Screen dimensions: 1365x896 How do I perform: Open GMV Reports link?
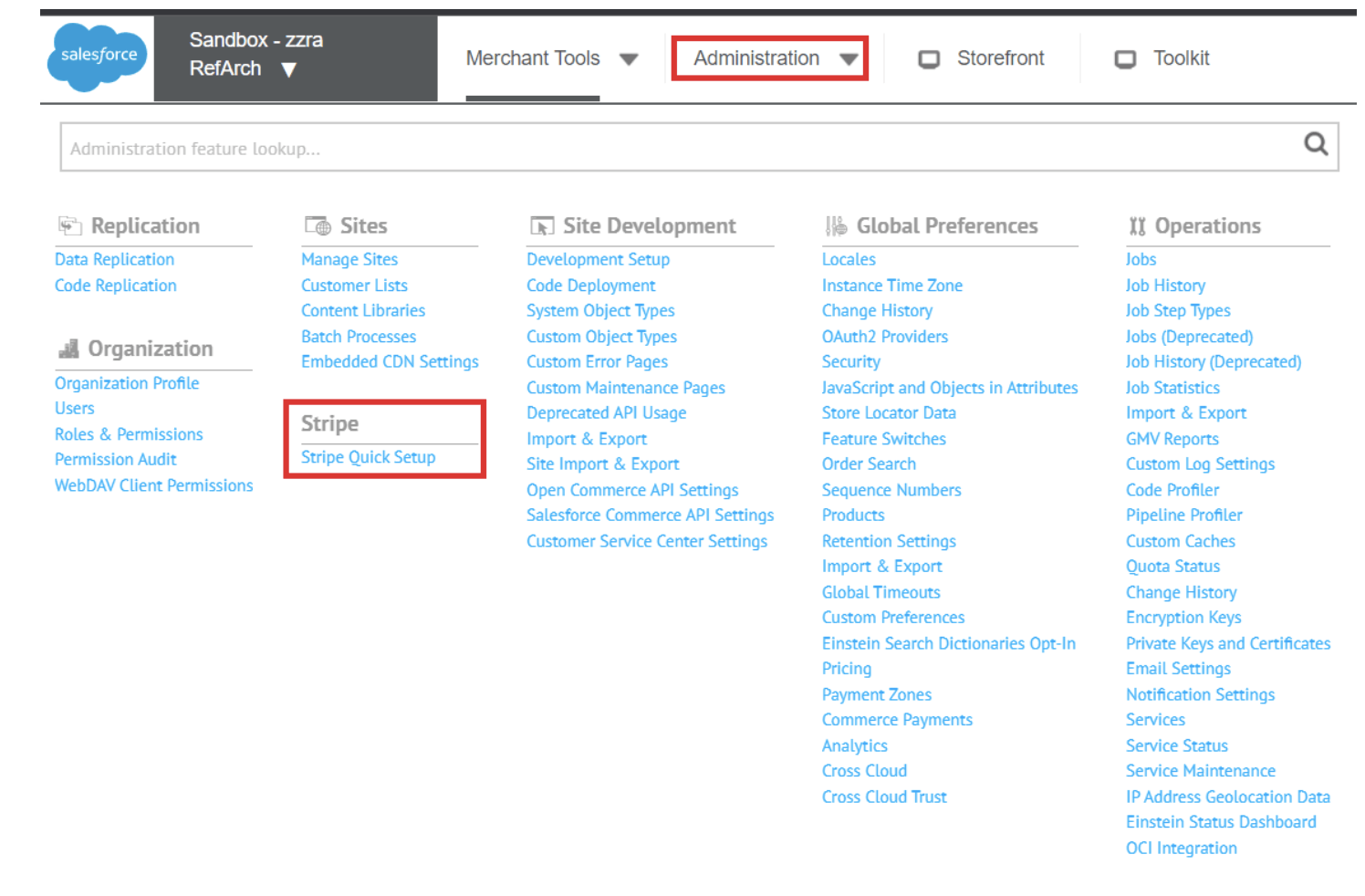click(1172, 439)
